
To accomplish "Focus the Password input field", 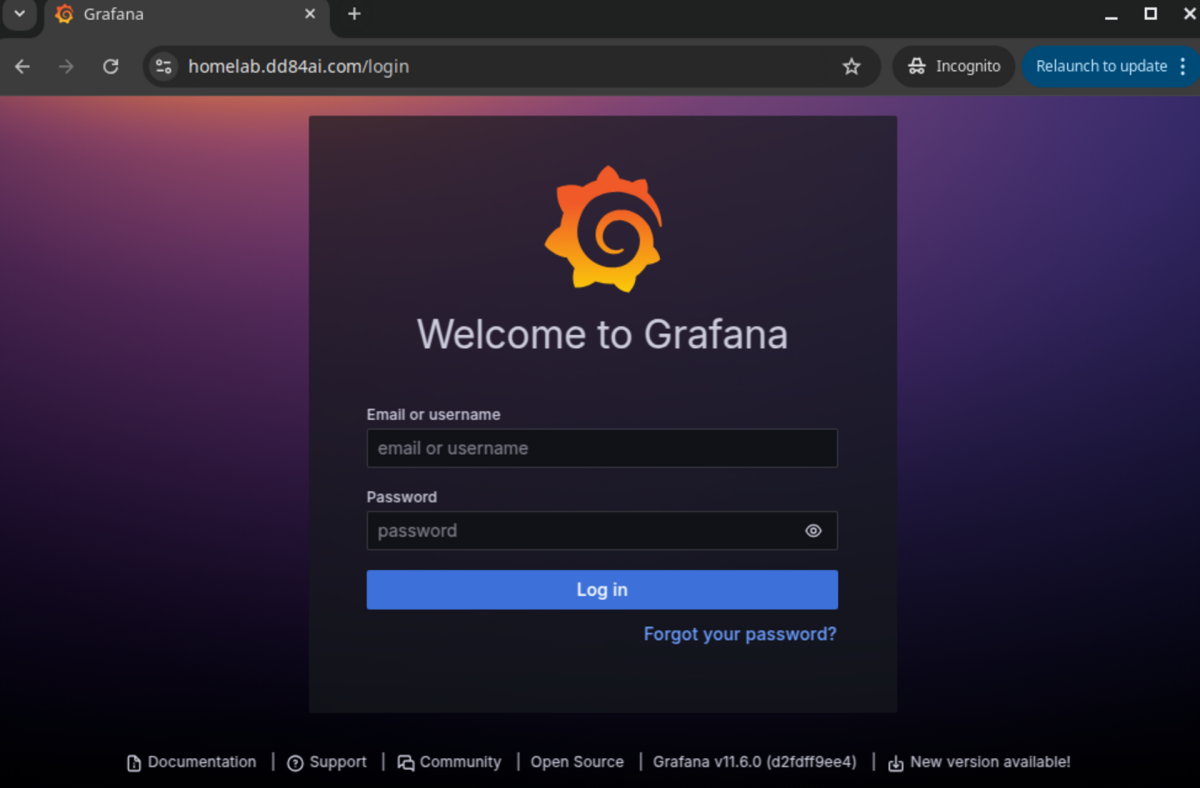I will pyautogui.click(x=585, y=531).
